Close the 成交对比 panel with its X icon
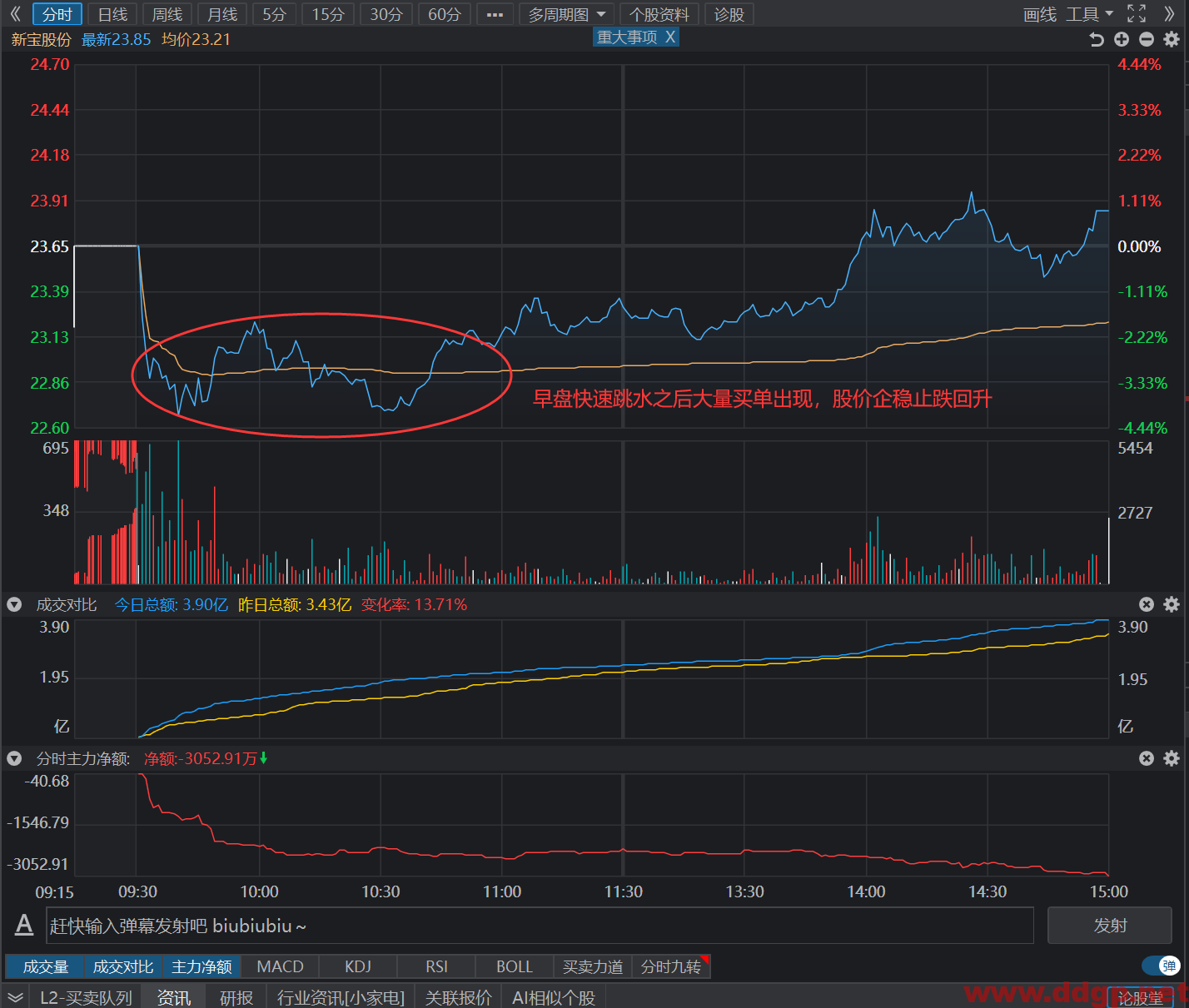Viewport: 1189px width, 1008px height. point(1147,604)
